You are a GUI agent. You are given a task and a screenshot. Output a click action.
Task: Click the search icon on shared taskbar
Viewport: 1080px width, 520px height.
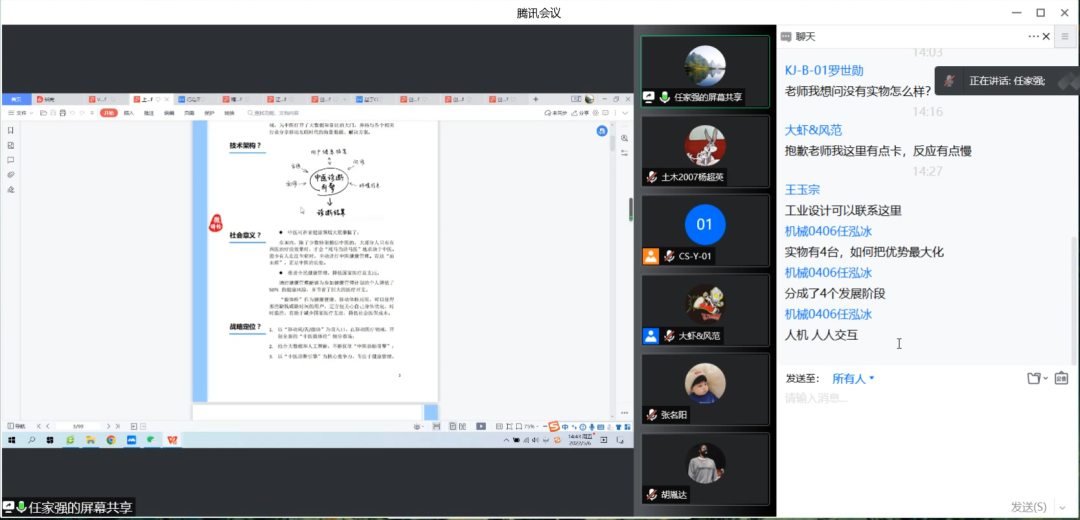coord(32,440)
